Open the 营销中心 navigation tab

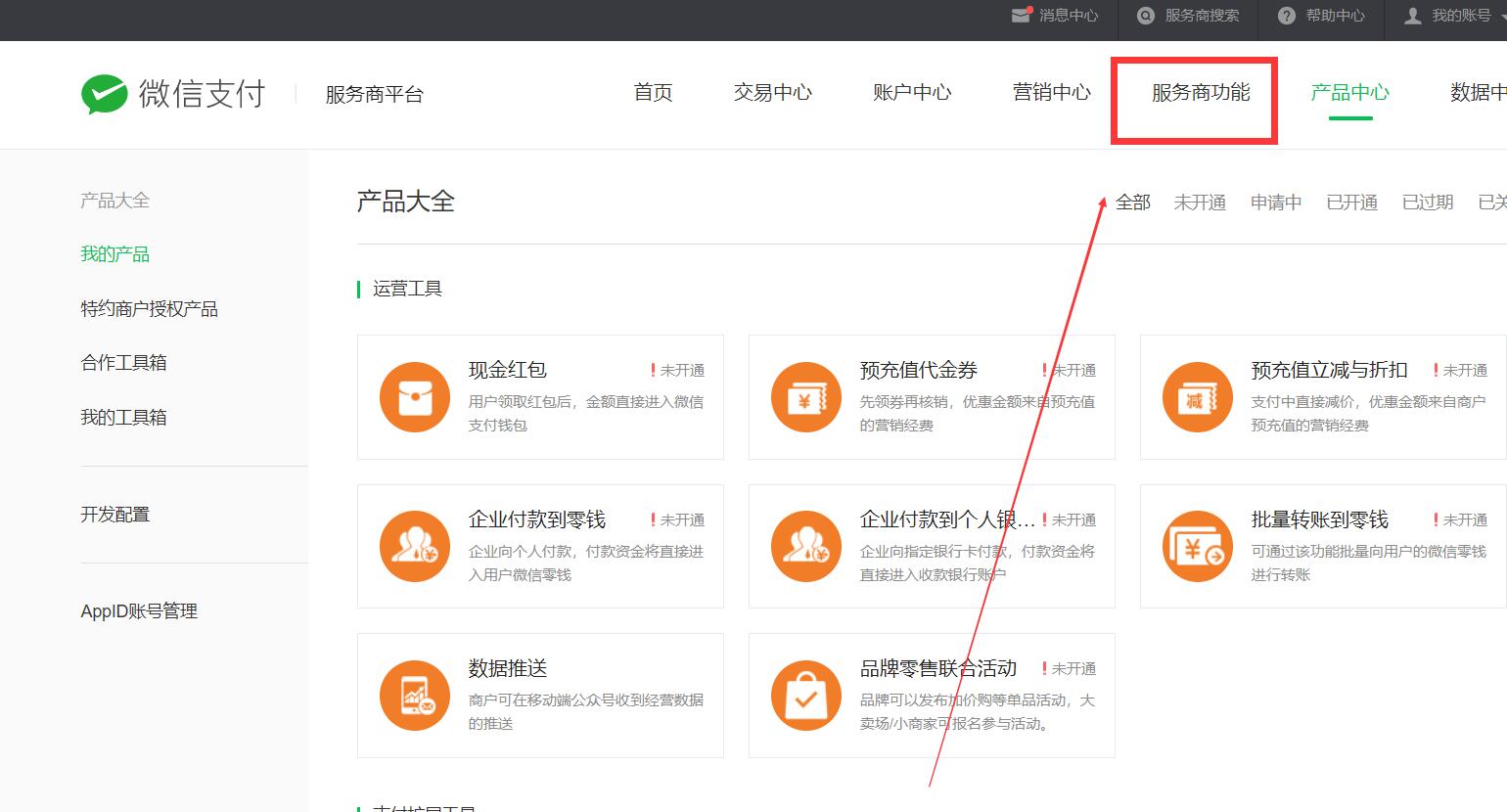[x=1052, y=92]
